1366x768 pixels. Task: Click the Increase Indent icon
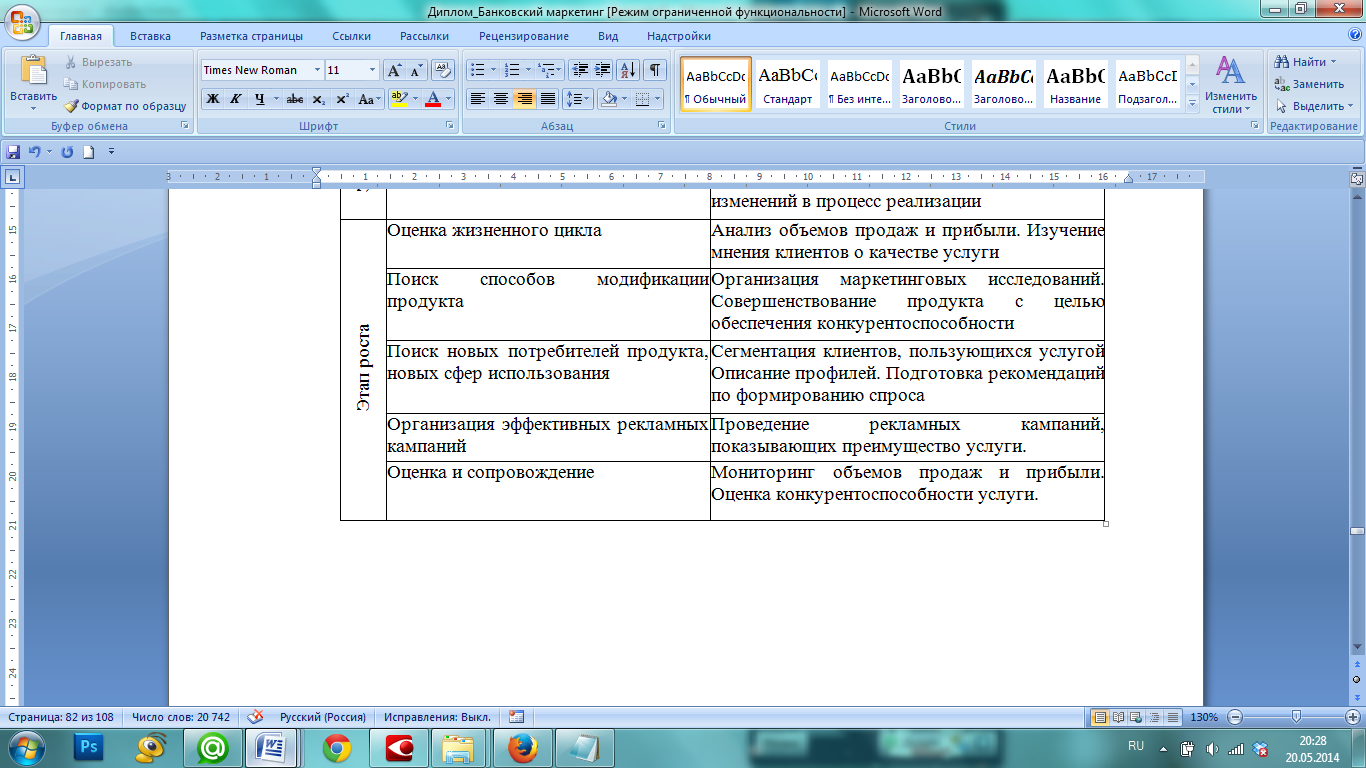[x=602, y=70]
